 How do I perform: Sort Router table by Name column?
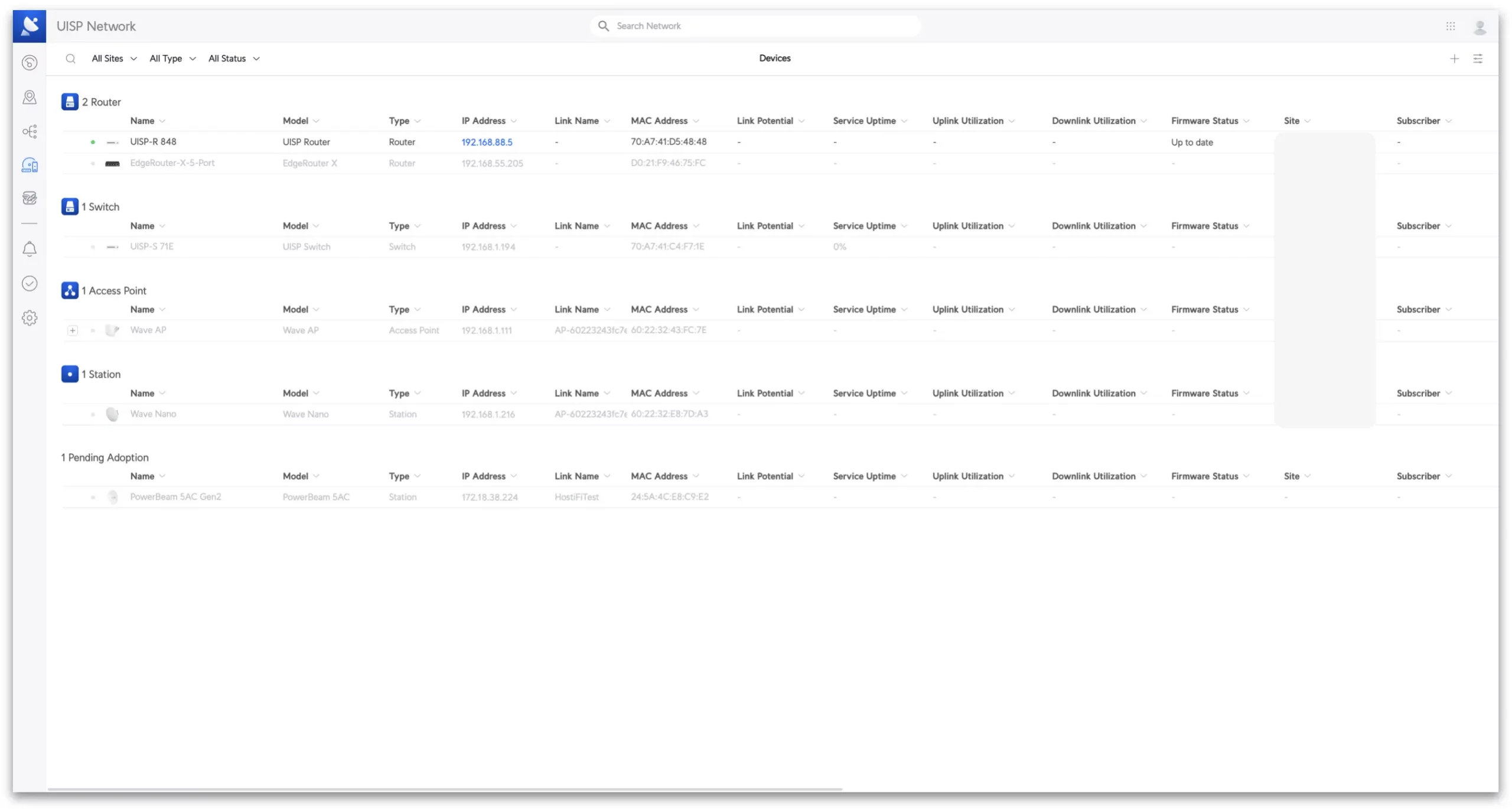pyautogui.click(x=148, y=121)
